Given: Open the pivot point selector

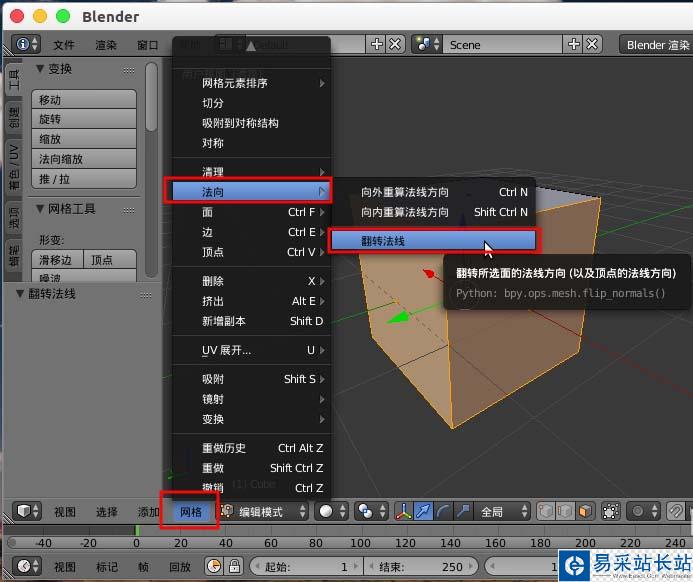Looking at the screenshot, I should click(370, 511).
